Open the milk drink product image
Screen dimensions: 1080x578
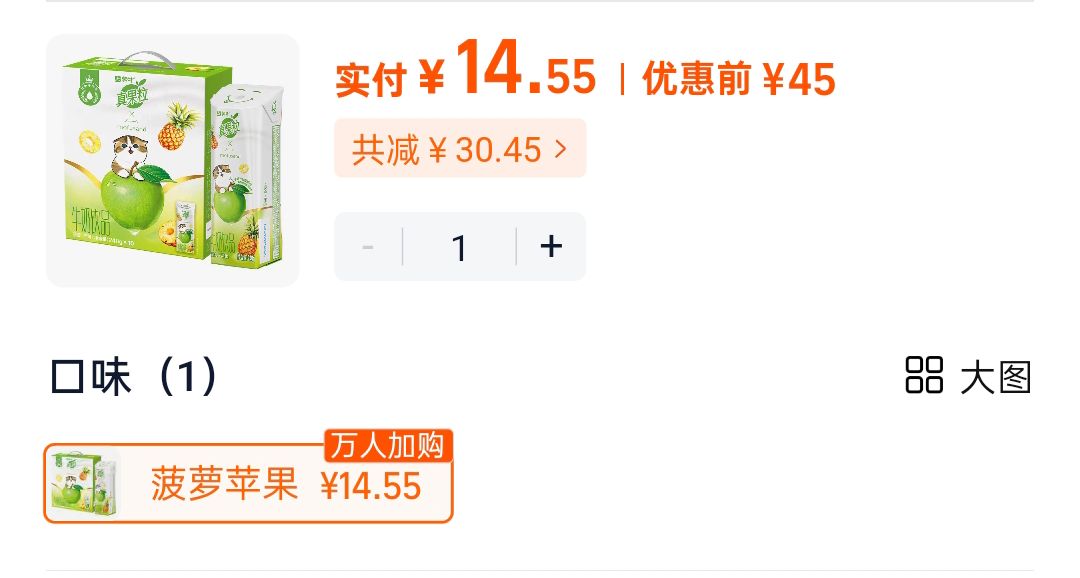click(173, 161)
